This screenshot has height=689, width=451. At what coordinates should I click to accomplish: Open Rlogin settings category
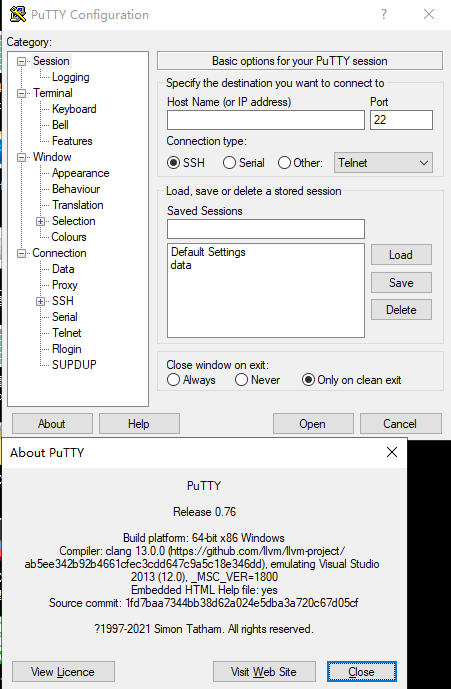(66, 349)
